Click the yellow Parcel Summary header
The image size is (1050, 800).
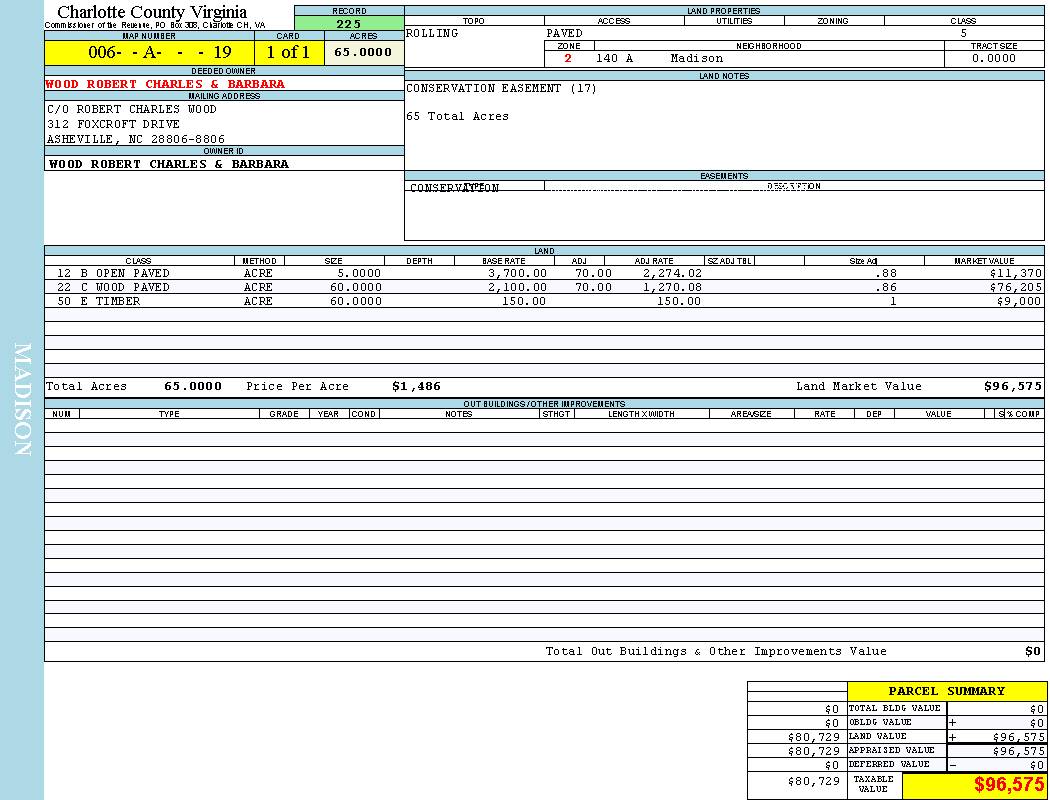click(946, 691)
